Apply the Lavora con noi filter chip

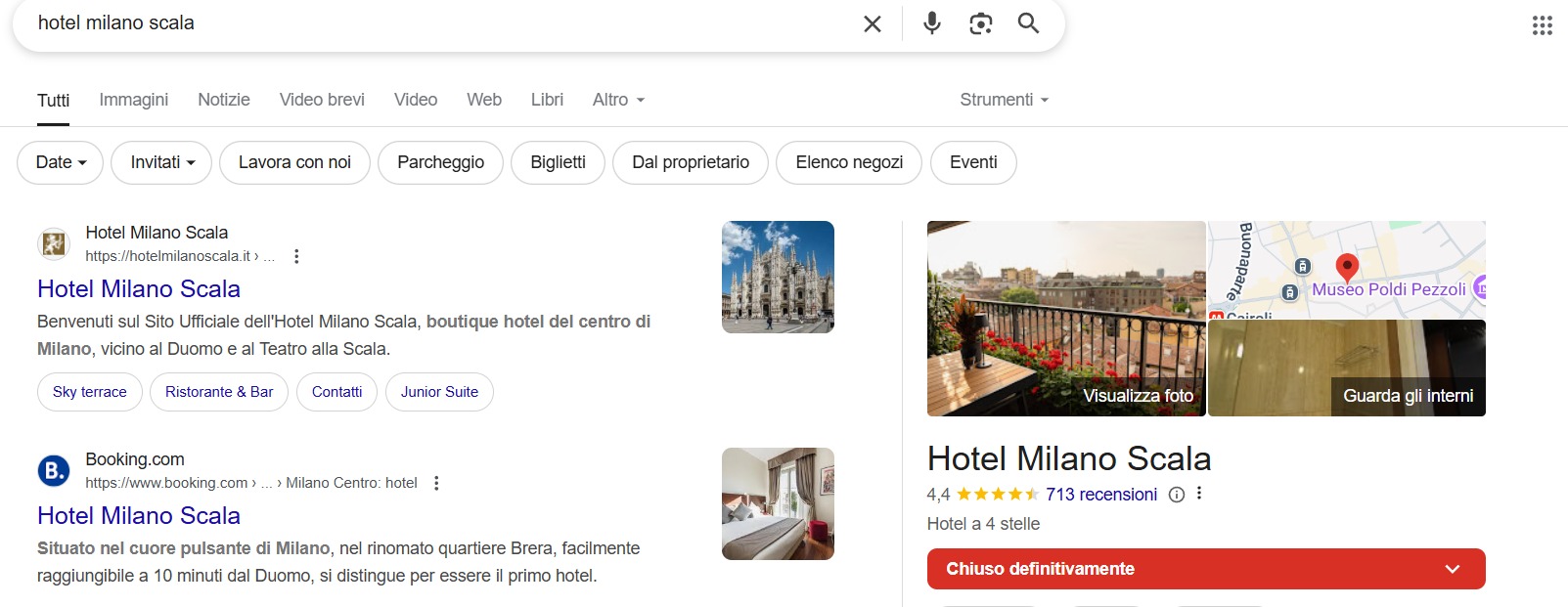point(294,162)
